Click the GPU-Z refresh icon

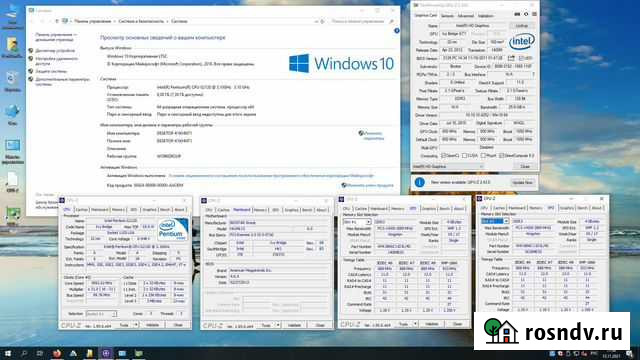tap(526, 14)
